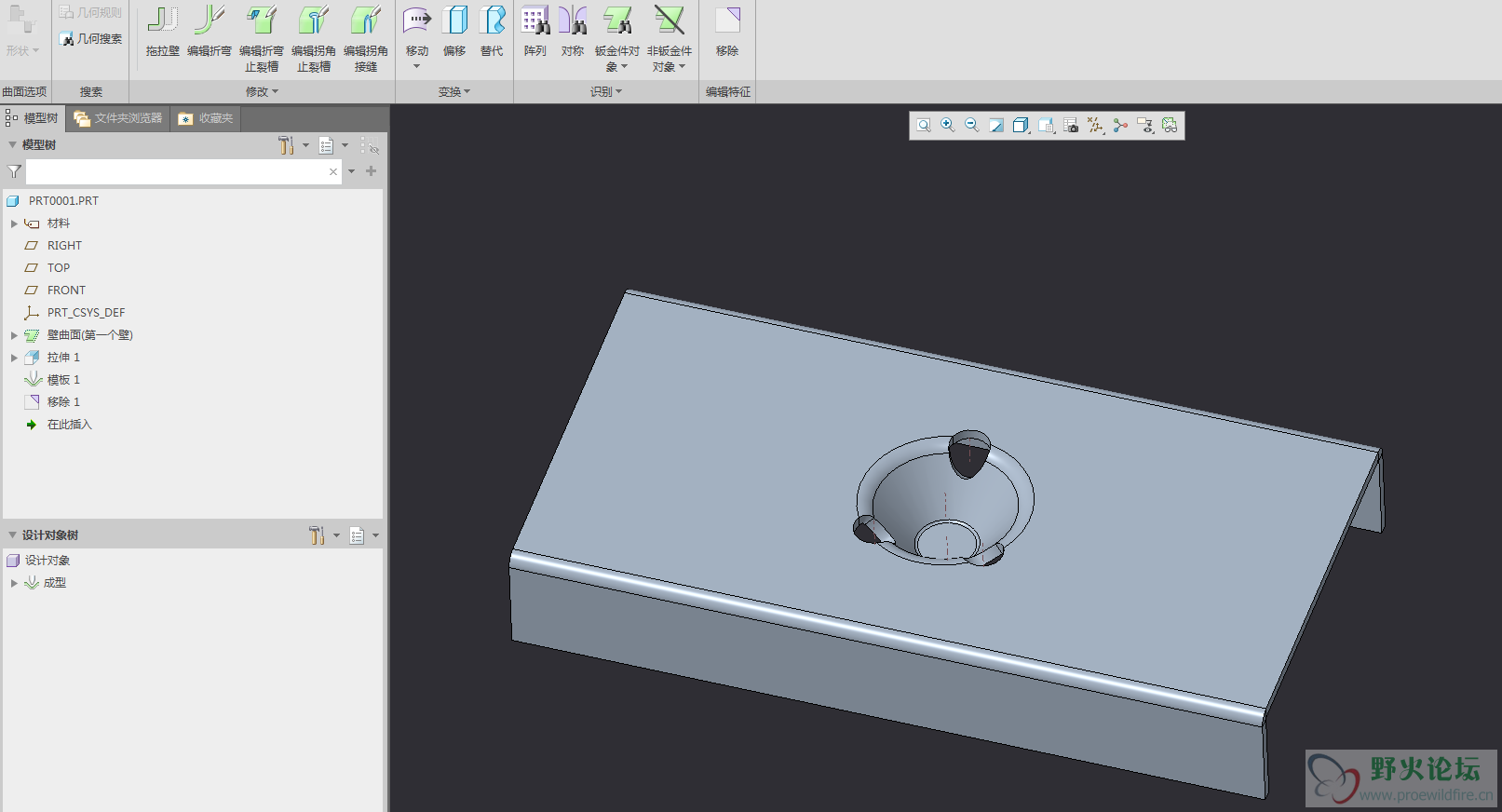Open design object tree settings hammer icon
Viewport: 1502px width, 812px height.
pos(317,535)
